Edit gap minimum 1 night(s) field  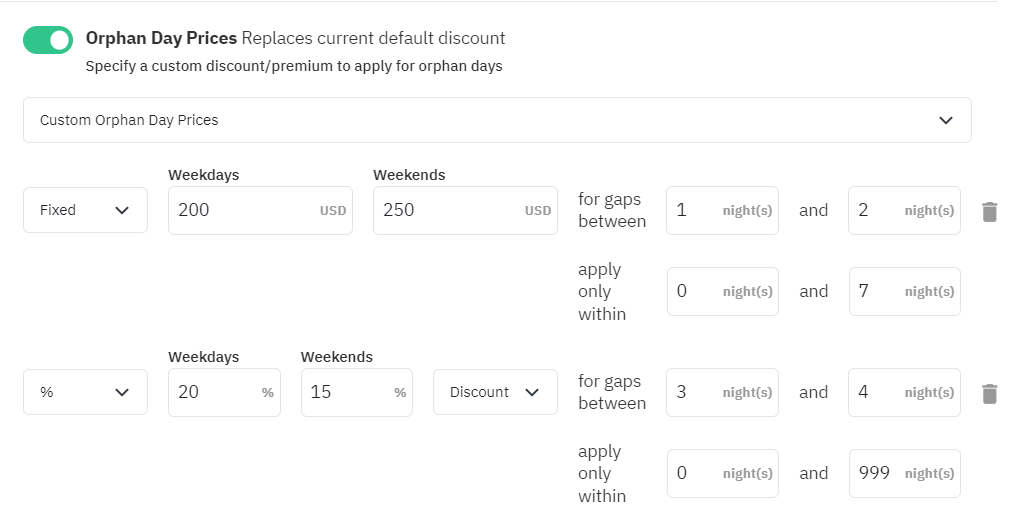click(x=722, y=210)
